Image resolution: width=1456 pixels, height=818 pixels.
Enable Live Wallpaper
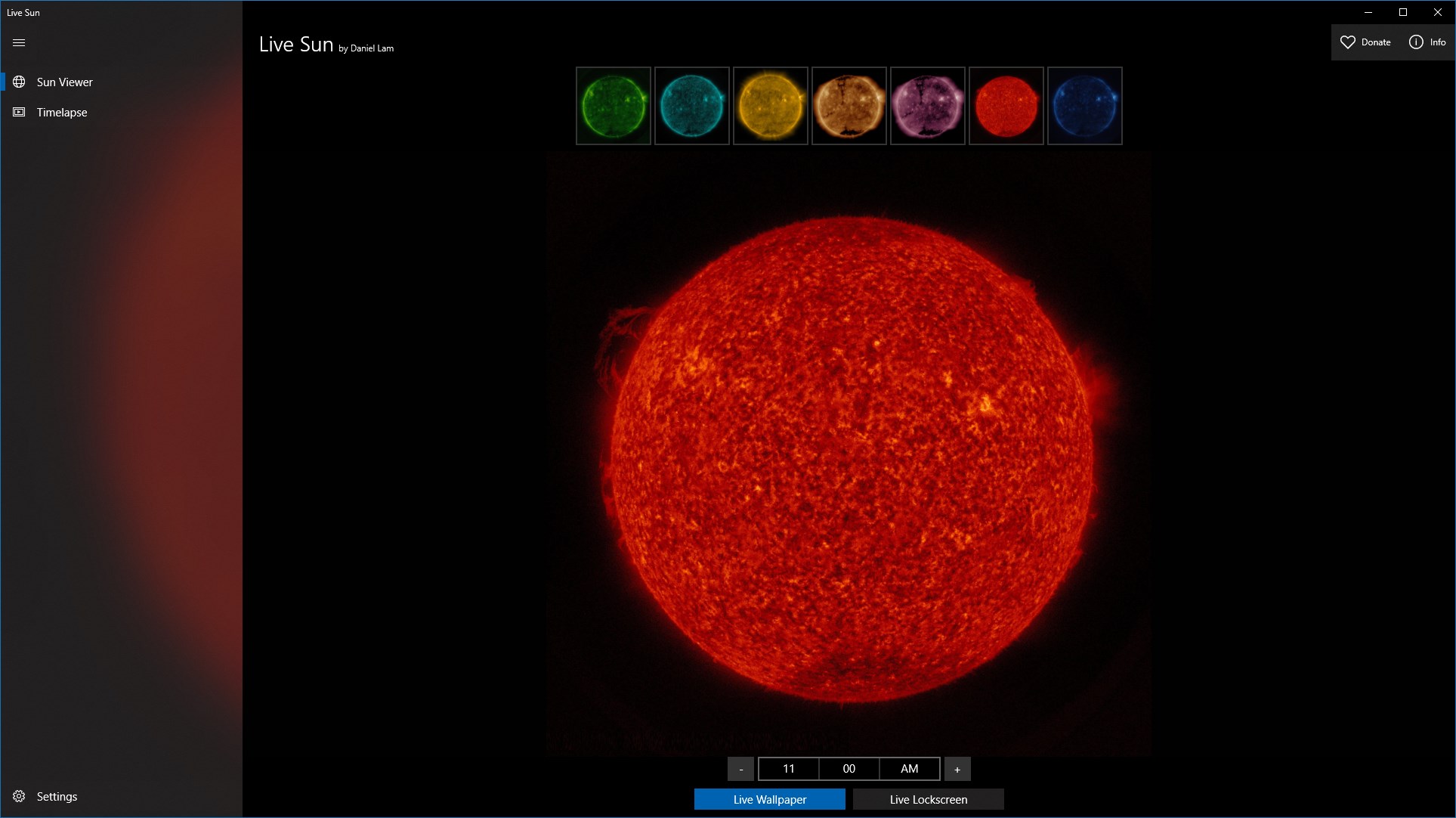[769, 799]
